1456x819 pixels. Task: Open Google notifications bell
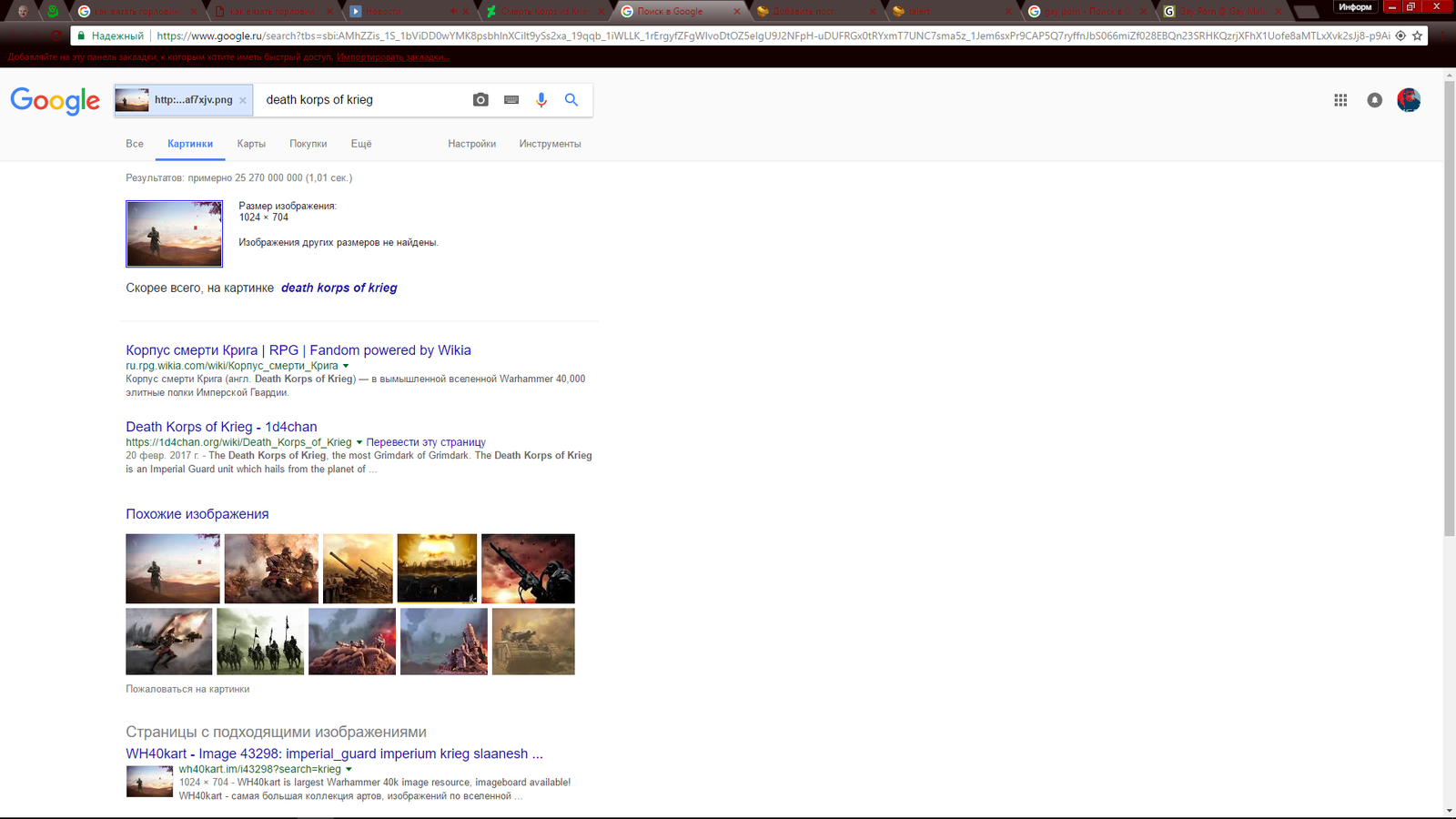pos(1375,100)
